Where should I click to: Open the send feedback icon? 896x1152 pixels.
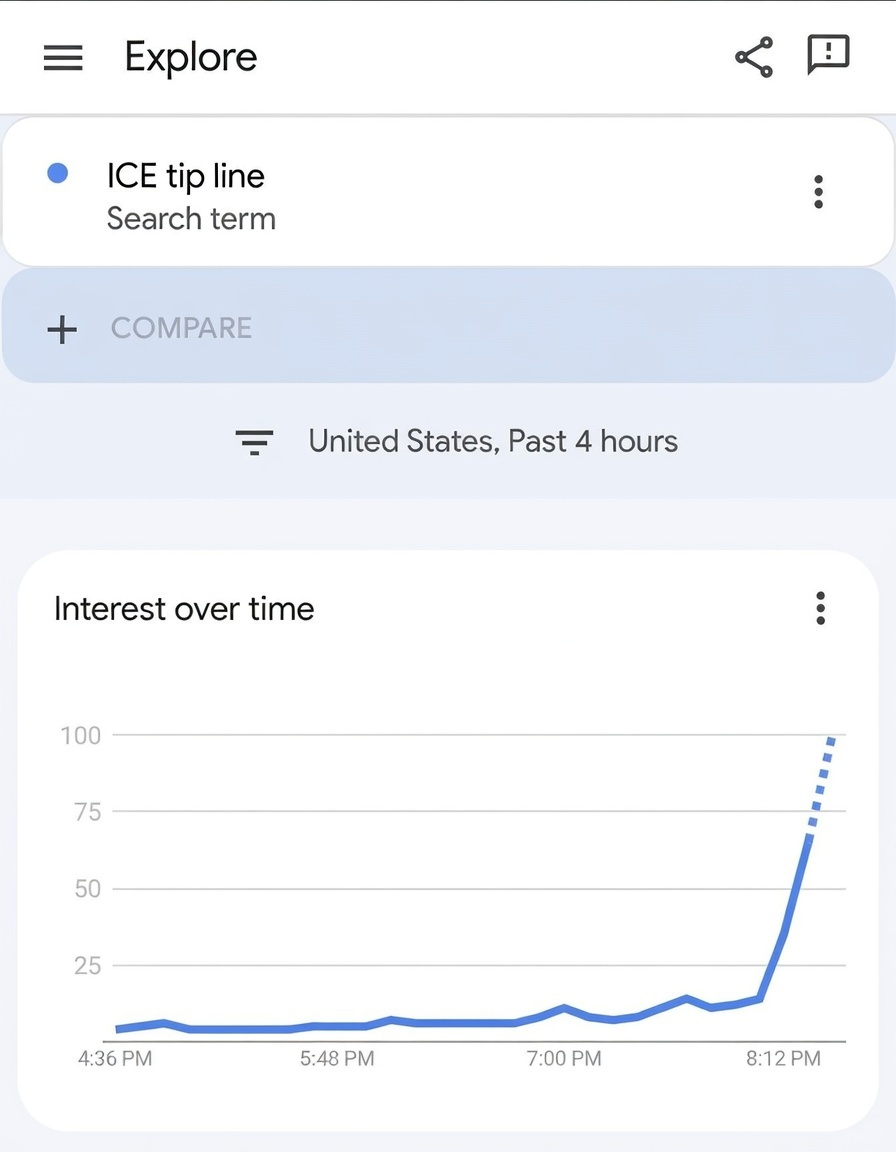click(x=828, y=55)
